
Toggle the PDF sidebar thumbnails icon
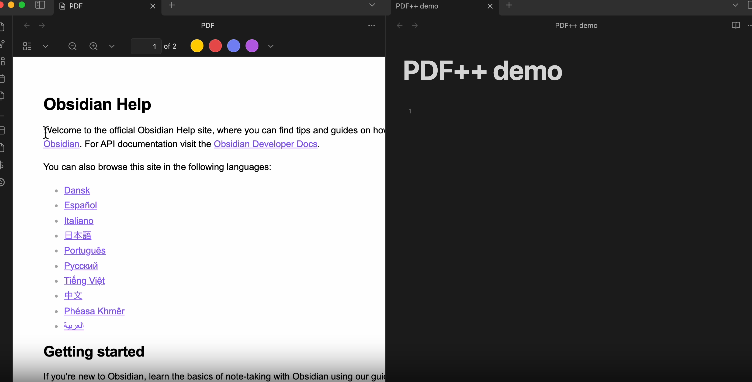click(27, 46)
